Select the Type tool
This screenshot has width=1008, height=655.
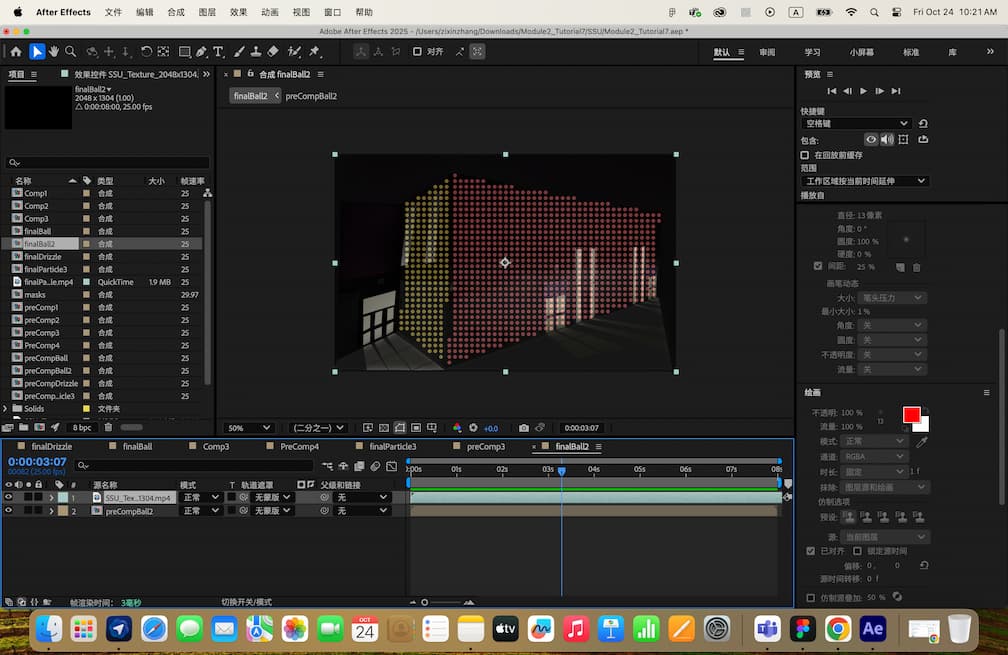click(x=218, y=51)
